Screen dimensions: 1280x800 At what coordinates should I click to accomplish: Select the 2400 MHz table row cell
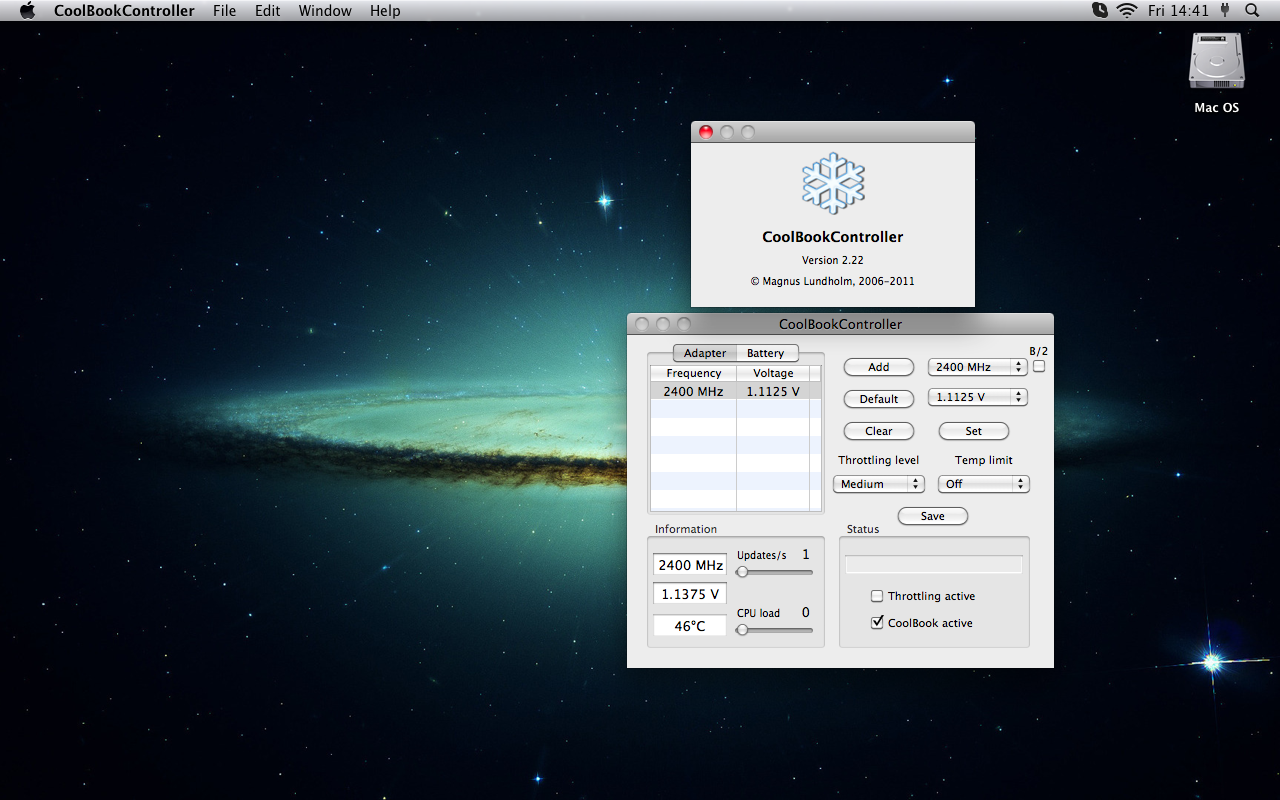693,392
